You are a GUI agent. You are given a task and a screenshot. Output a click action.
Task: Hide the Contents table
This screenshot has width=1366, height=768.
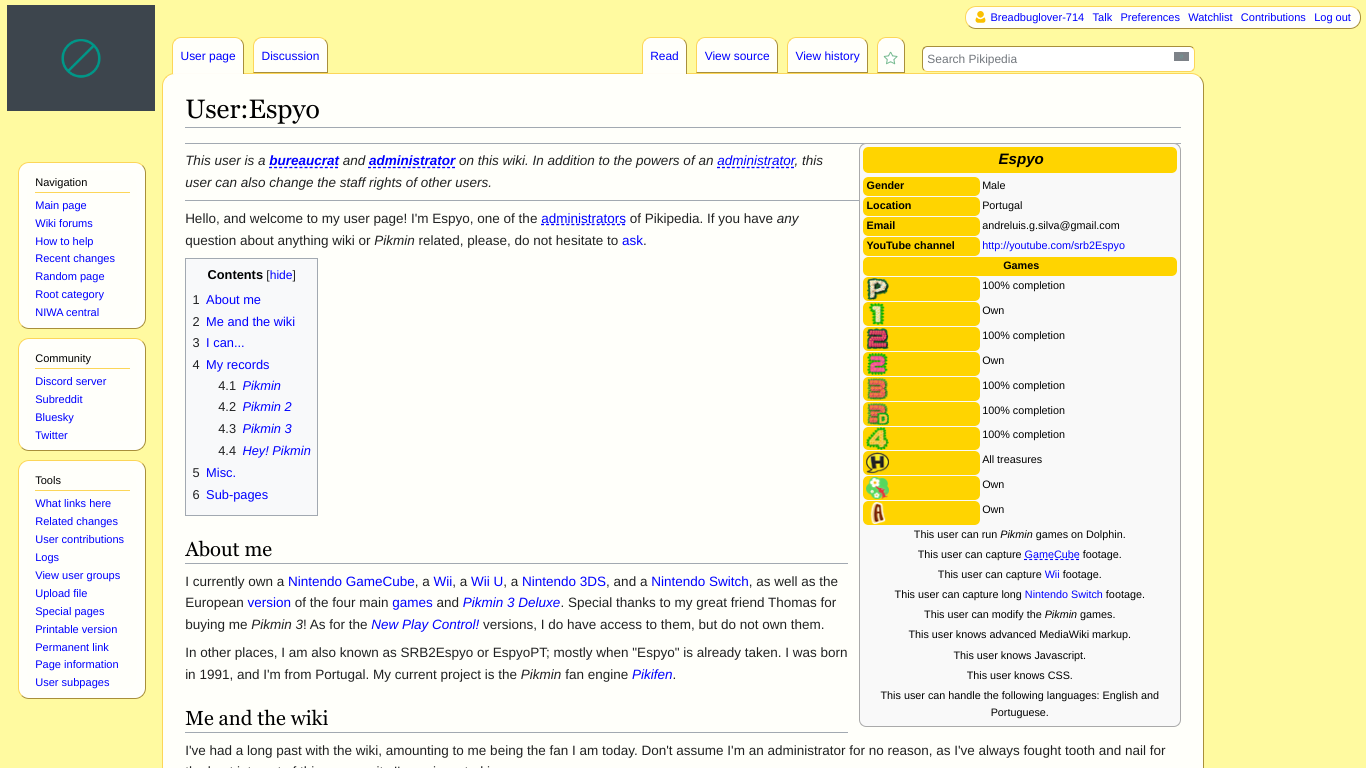pyautogui.click(x=281, y=275)
